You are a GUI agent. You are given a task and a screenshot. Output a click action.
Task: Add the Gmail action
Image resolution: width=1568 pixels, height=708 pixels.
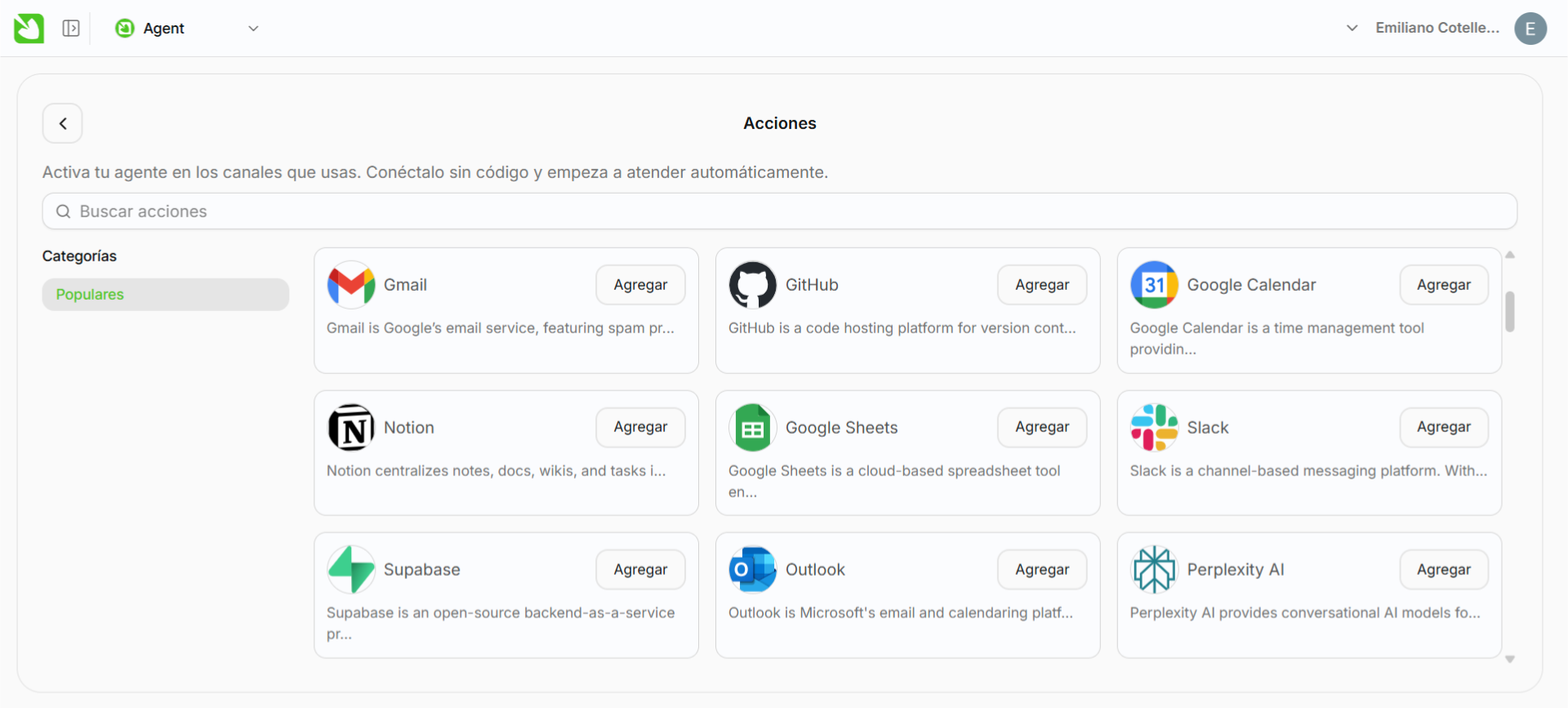coord(640,285)
